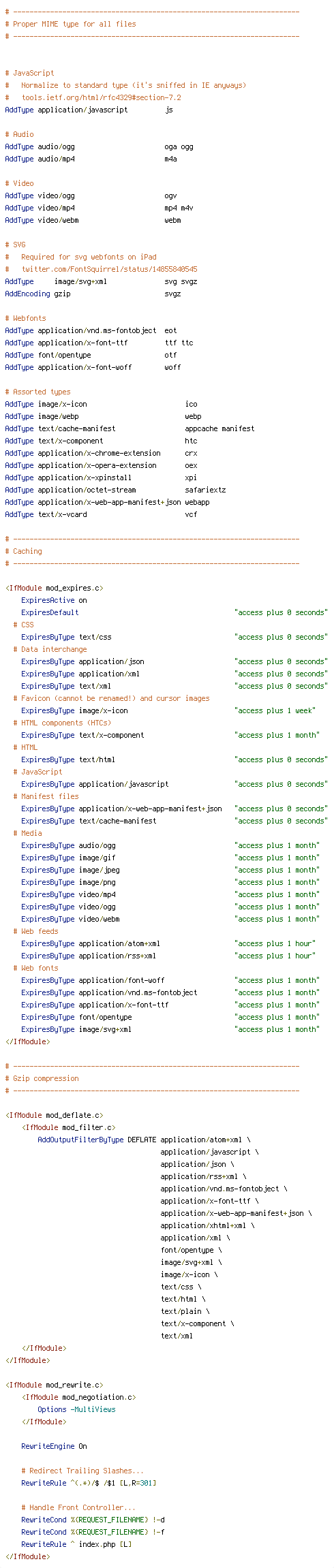The height and width of the screenshot is (1568, 334).
Task: Click the twitter.com/FontSquirrel status link comment
Action: (109, 269)
